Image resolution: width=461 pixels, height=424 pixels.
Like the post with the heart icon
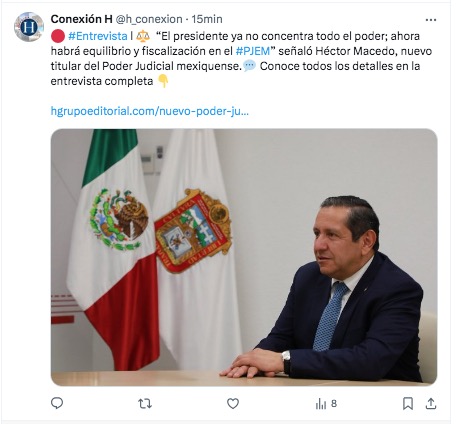pos(233,404)
